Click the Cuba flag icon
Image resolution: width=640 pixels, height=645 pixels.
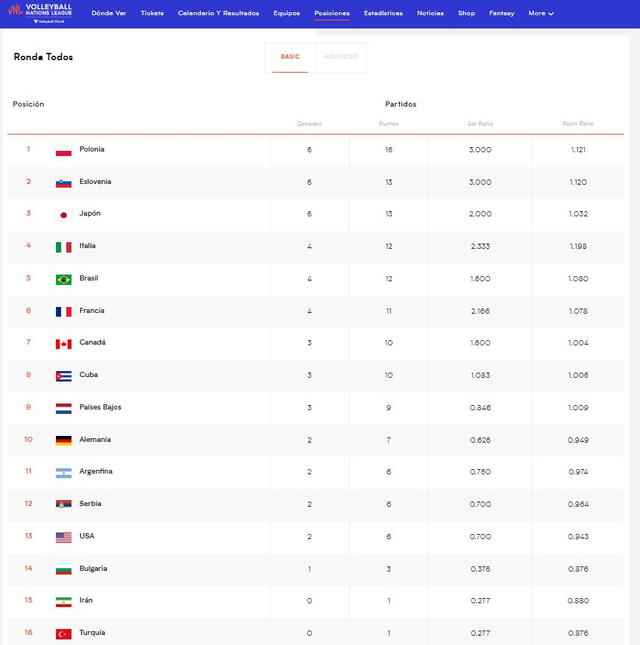coord(63,376)
